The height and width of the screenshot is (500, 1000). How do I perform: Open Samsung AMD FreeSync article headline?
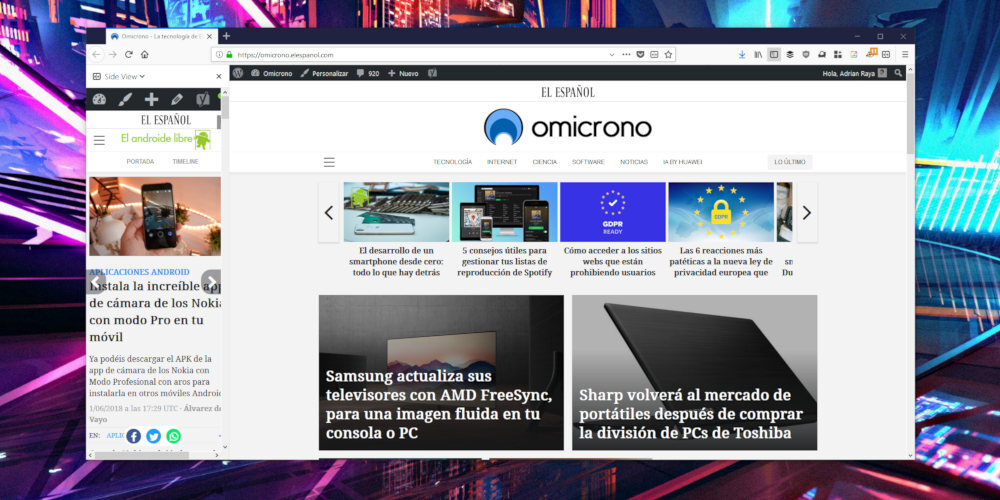pos(439,404)
